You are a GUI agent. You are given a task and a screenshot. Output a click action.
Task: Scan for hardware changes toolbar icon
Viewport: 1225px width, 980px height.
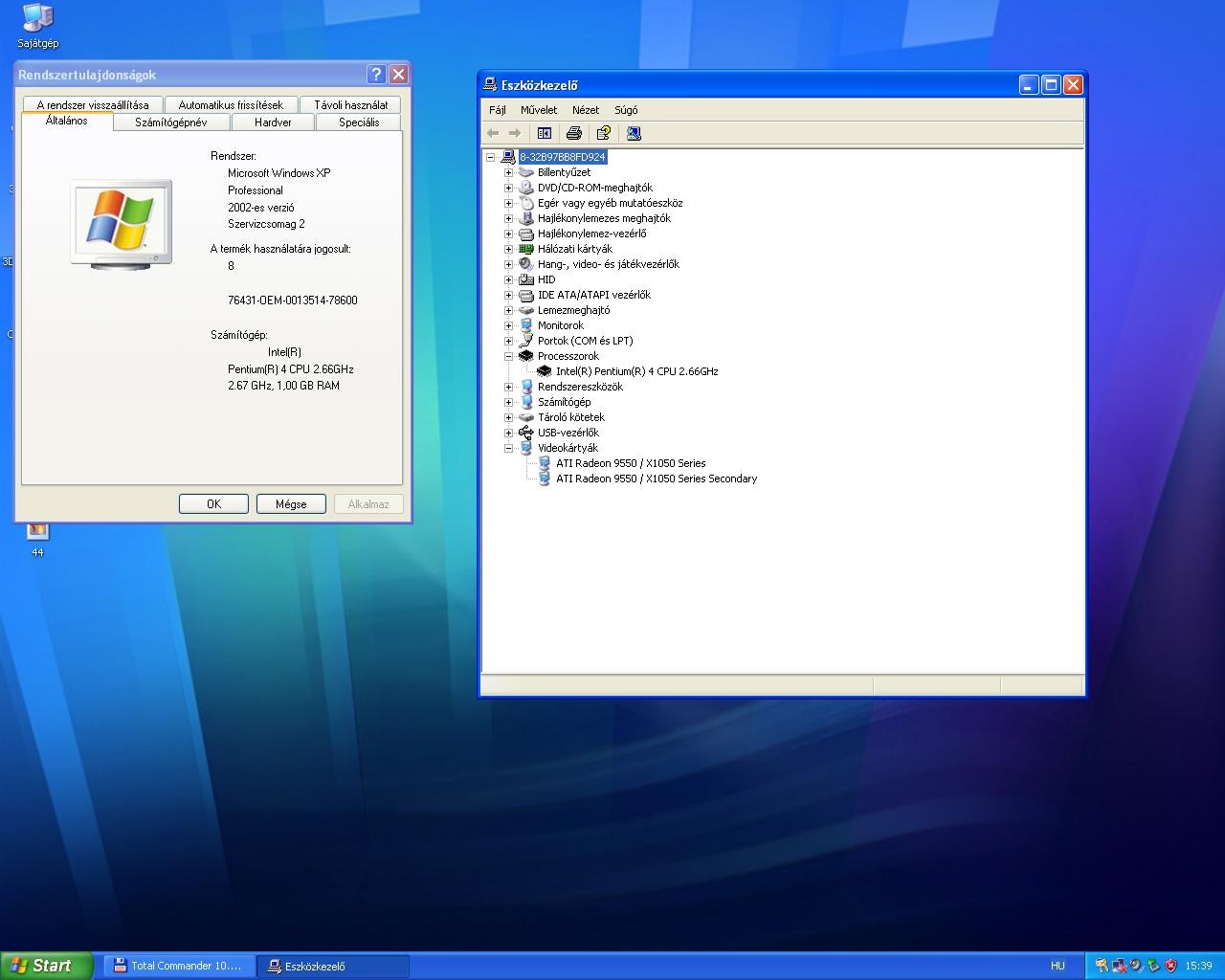point(634,133)
